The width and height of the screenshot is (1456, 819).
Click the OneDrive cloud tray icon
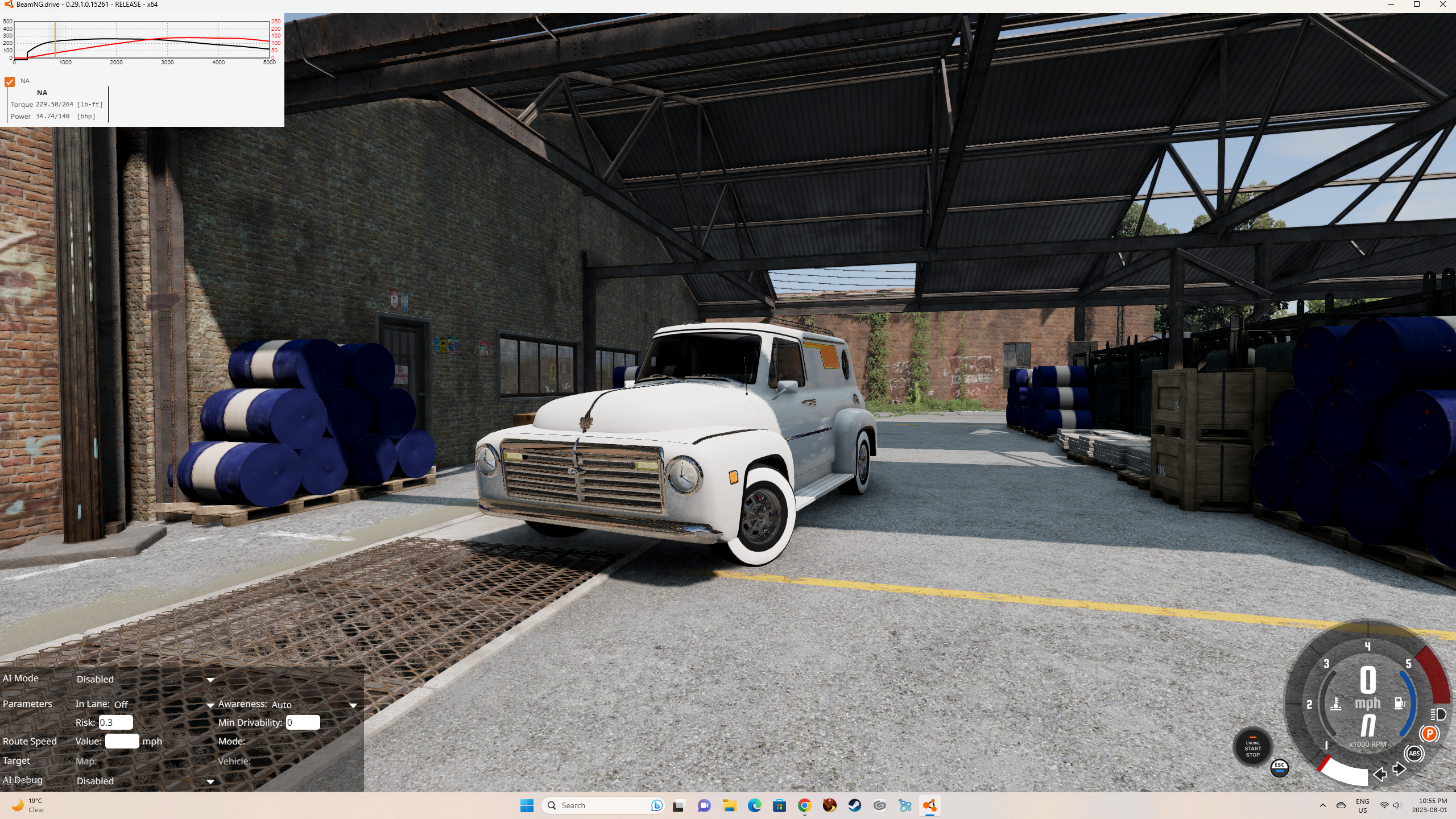[x=1341, y=805]
